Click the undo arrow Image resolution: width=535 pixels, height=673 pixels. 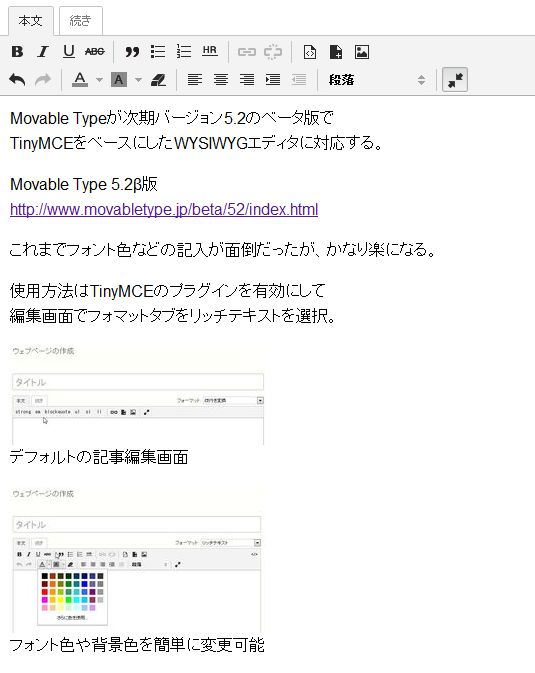pyautogui.click(x=17, y=79)
